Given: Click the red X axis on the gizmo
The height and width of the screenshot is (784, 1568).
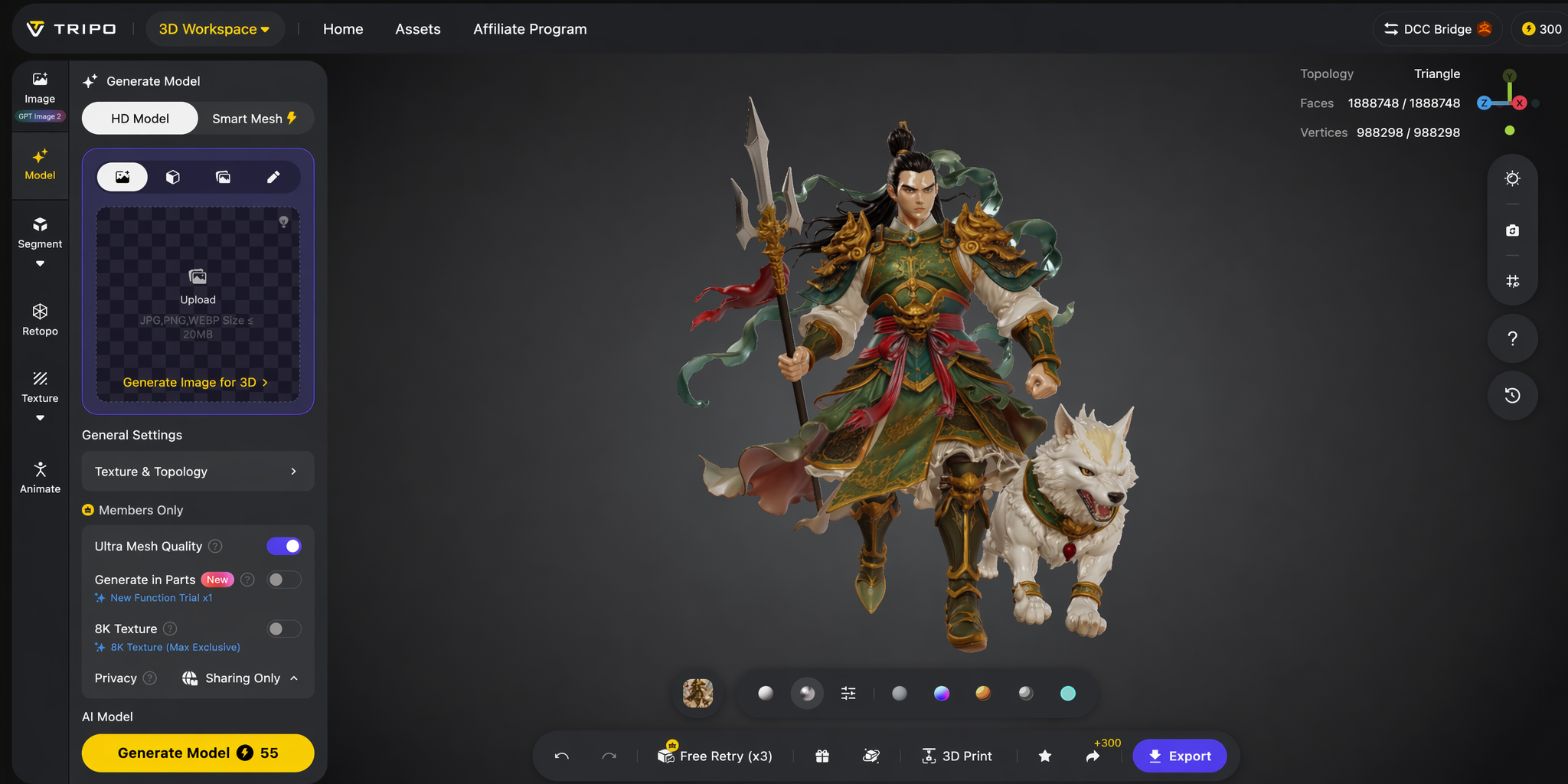Looking at the screenshot, I should (1520, 103).
